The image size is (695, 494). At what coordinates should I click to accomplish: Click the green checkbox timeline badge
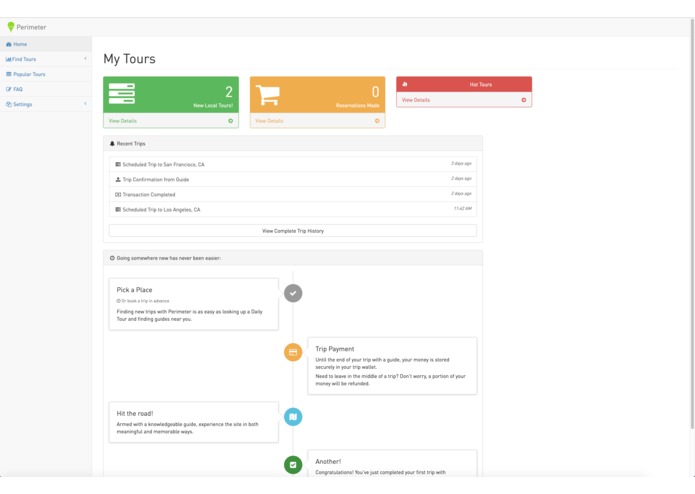(293, 465)
